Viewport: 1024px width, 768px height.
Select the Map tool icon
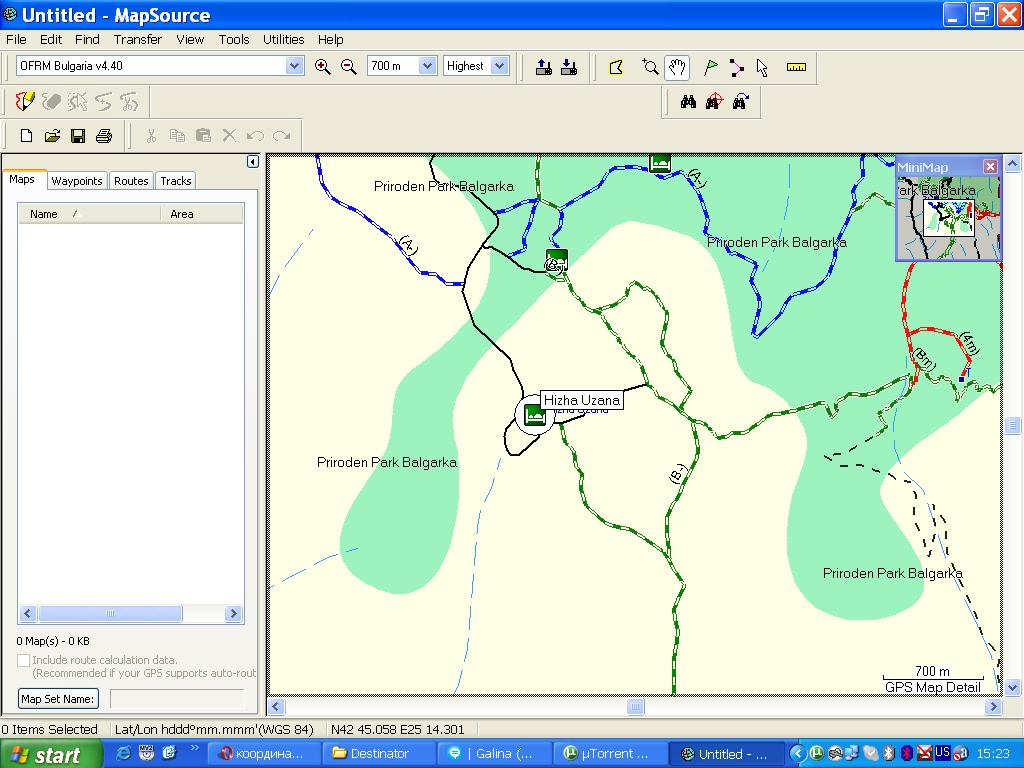(x=616, y=67)
